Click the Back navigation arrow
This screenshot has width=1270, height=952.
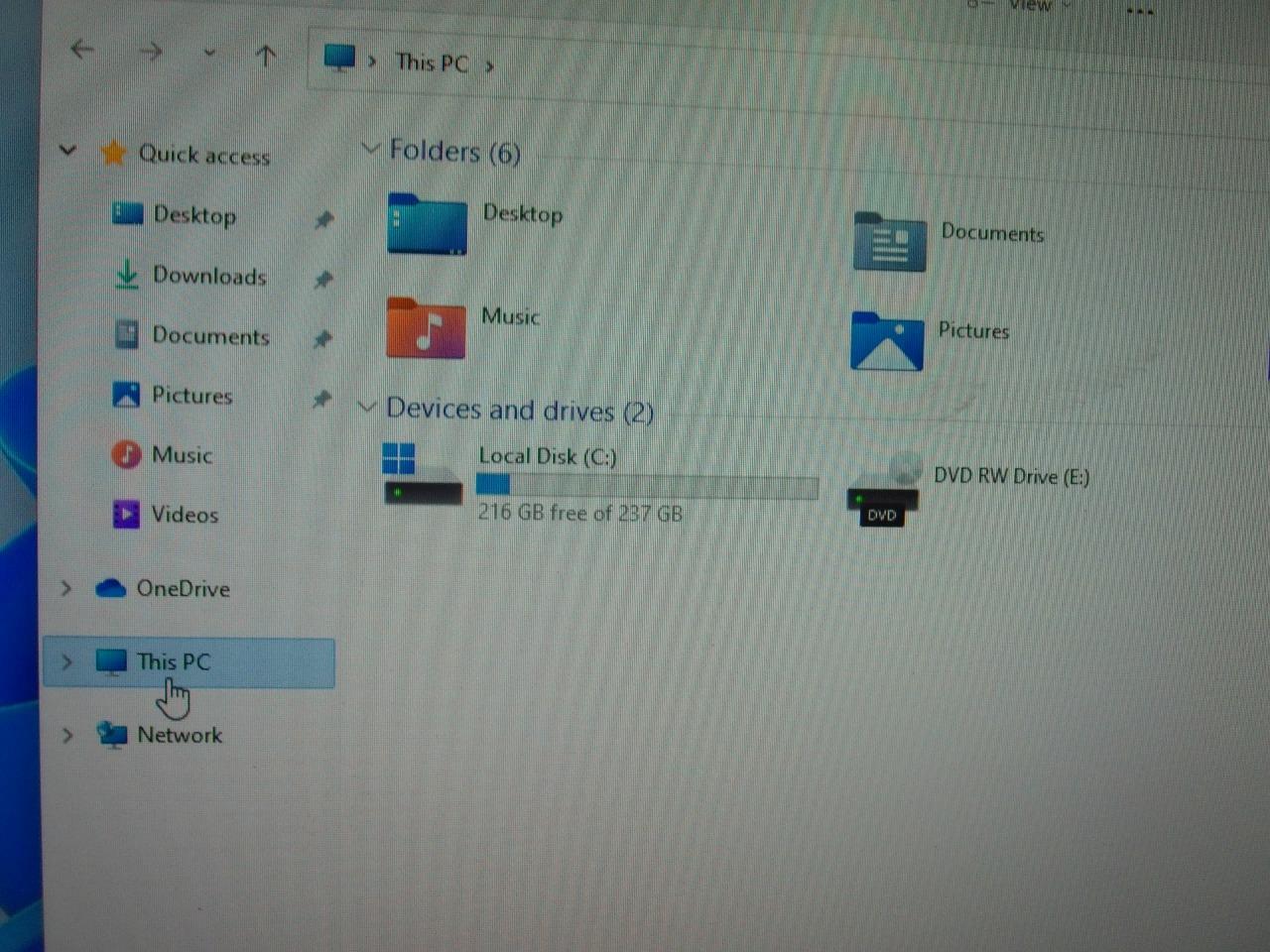click(x=82, y=49)
